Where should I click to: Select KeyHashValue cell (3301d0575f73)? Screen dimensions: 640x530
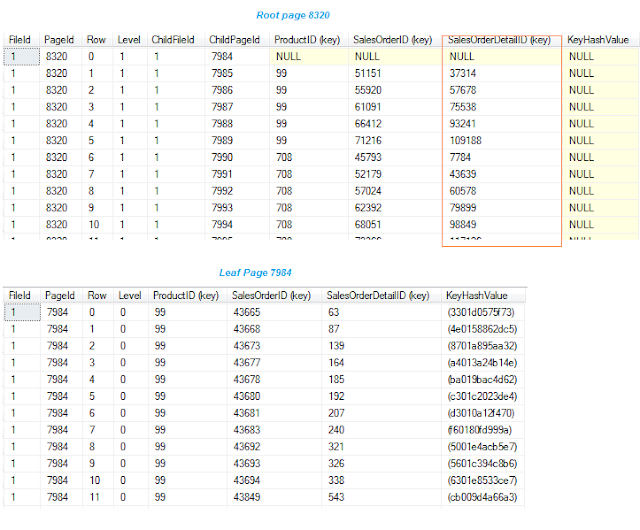[484, 312]
